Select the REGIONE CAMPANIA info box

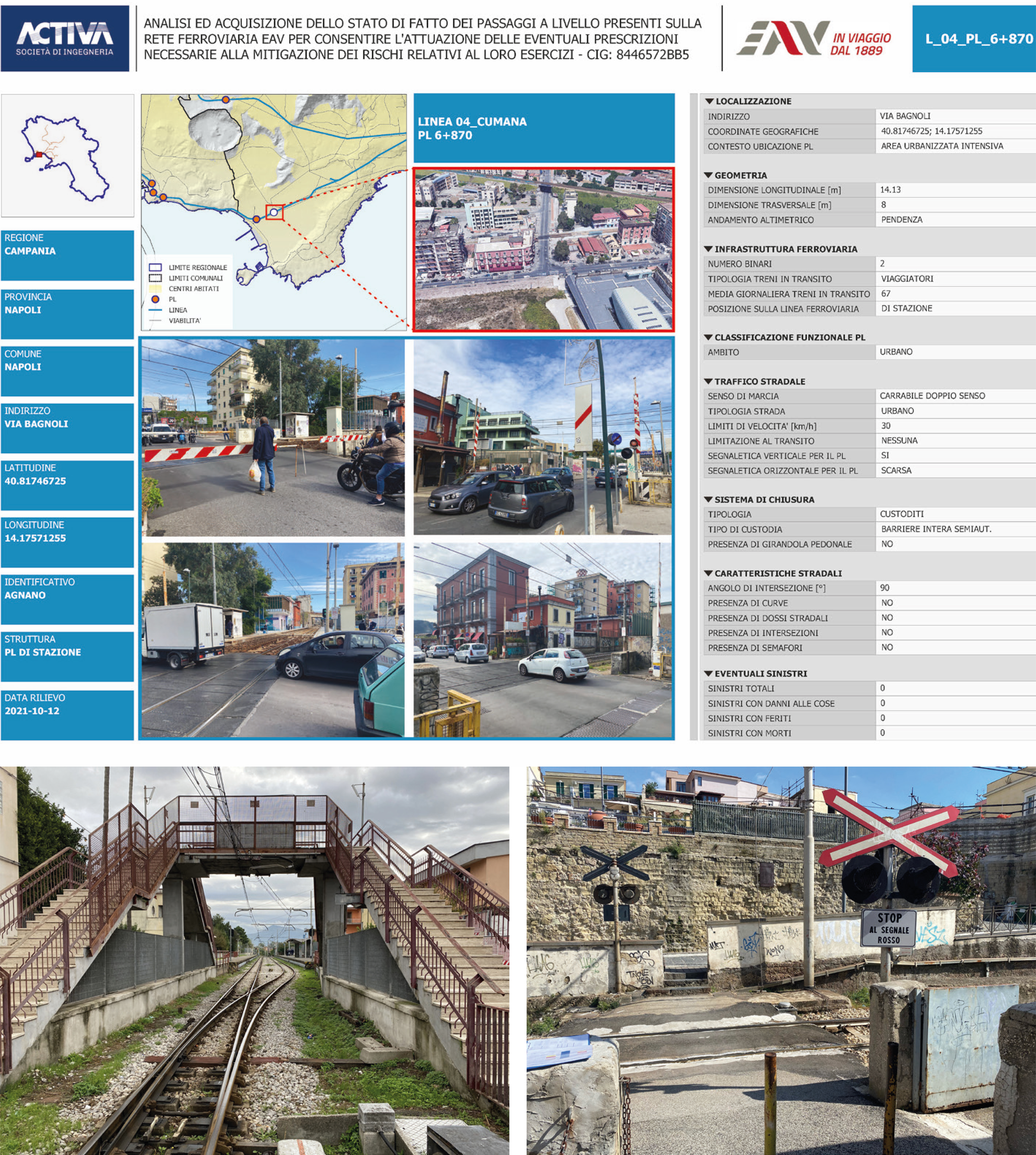pyautogui.click(x=67, y=256)
